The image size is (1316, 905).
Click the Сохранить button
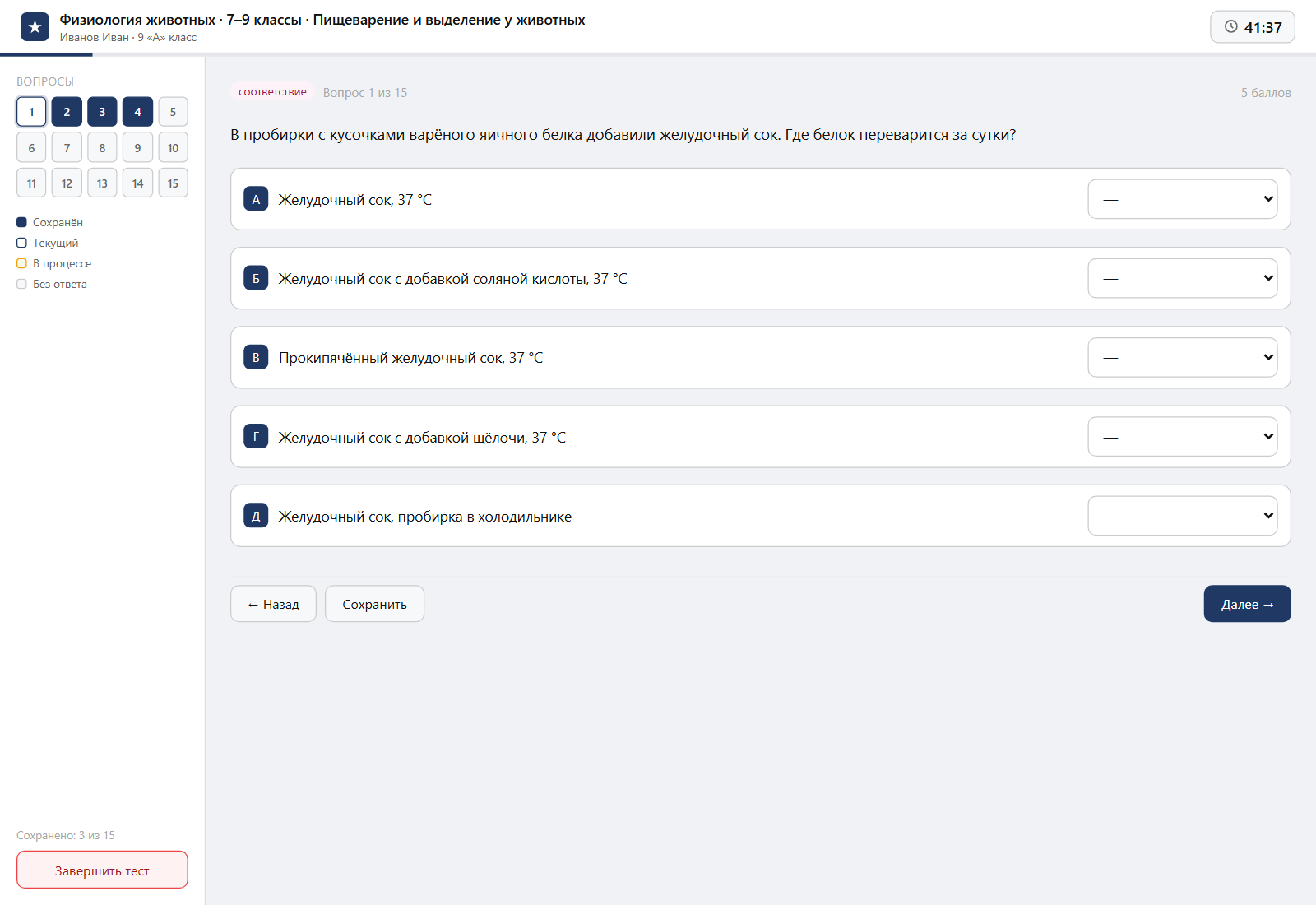pyautogui.click(x=374, y=604)
